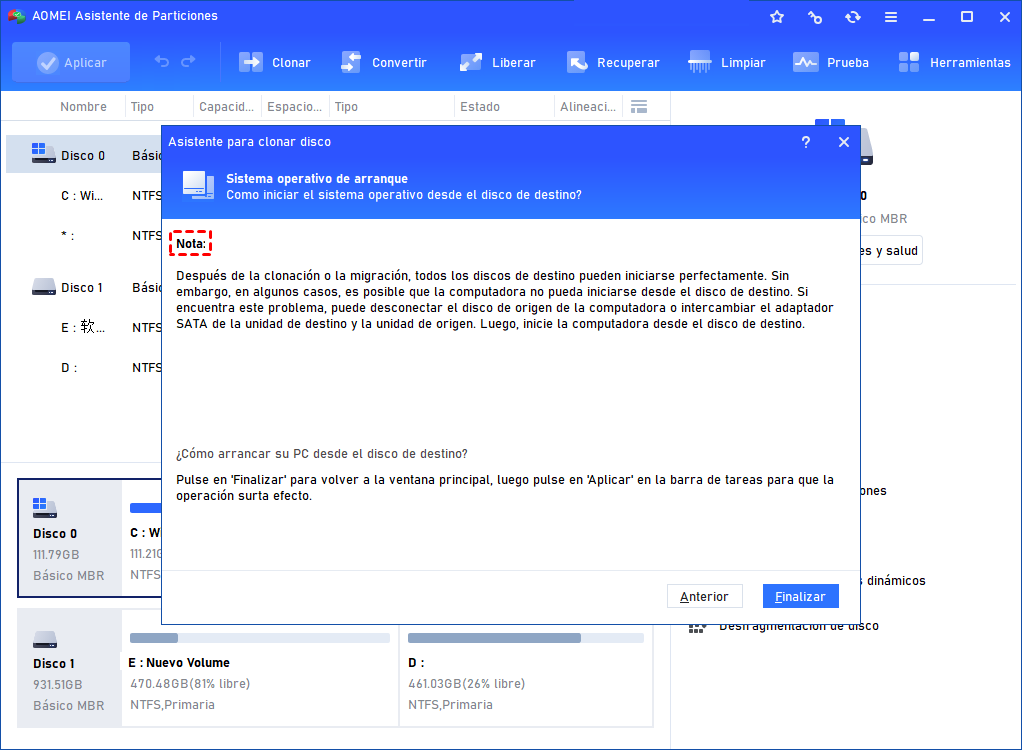
Task: Select Disco 1 in the disk list
Action: coord(83,287)
